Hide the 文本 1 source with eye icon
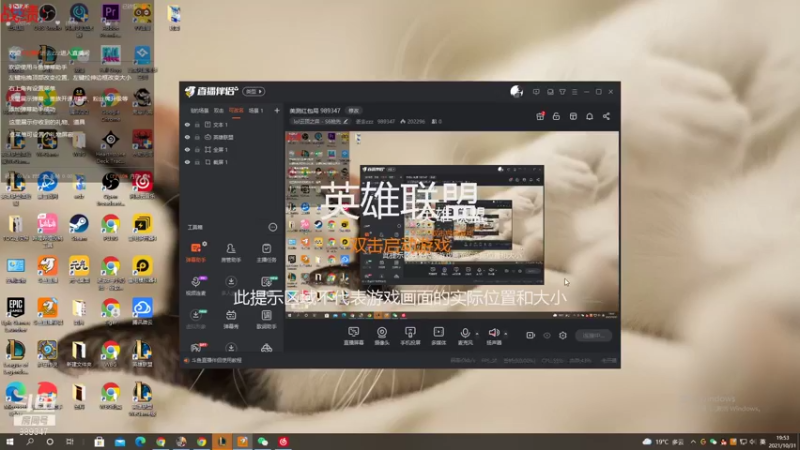 [187, 124]
